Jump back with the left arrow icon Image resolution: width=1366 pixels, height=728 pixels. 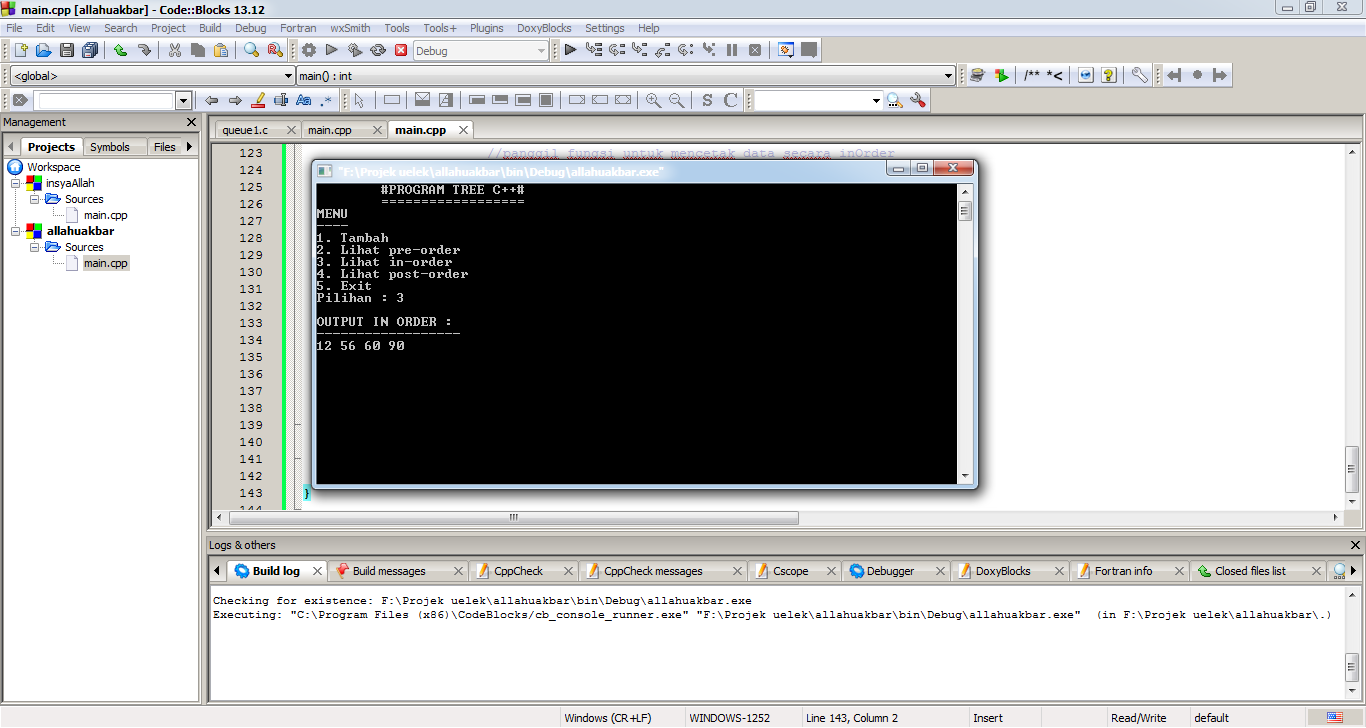(x=1174, y=75)
